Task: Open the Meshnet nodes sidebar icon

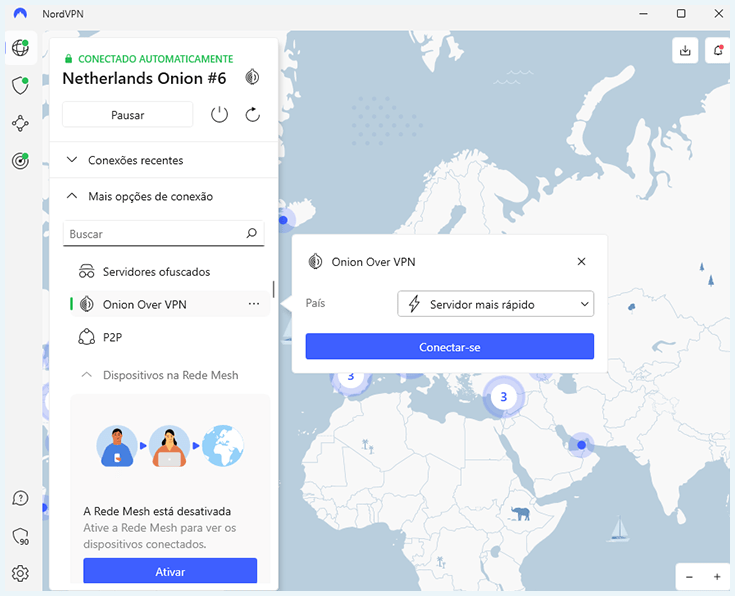Action: [20, 123]
